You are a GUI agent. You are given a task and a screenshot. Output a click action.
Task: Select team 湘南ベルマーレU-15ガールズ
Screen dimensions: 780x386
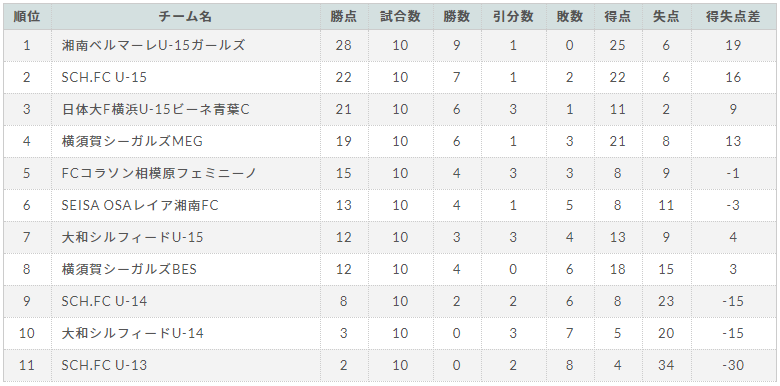[x=153, y=45]
